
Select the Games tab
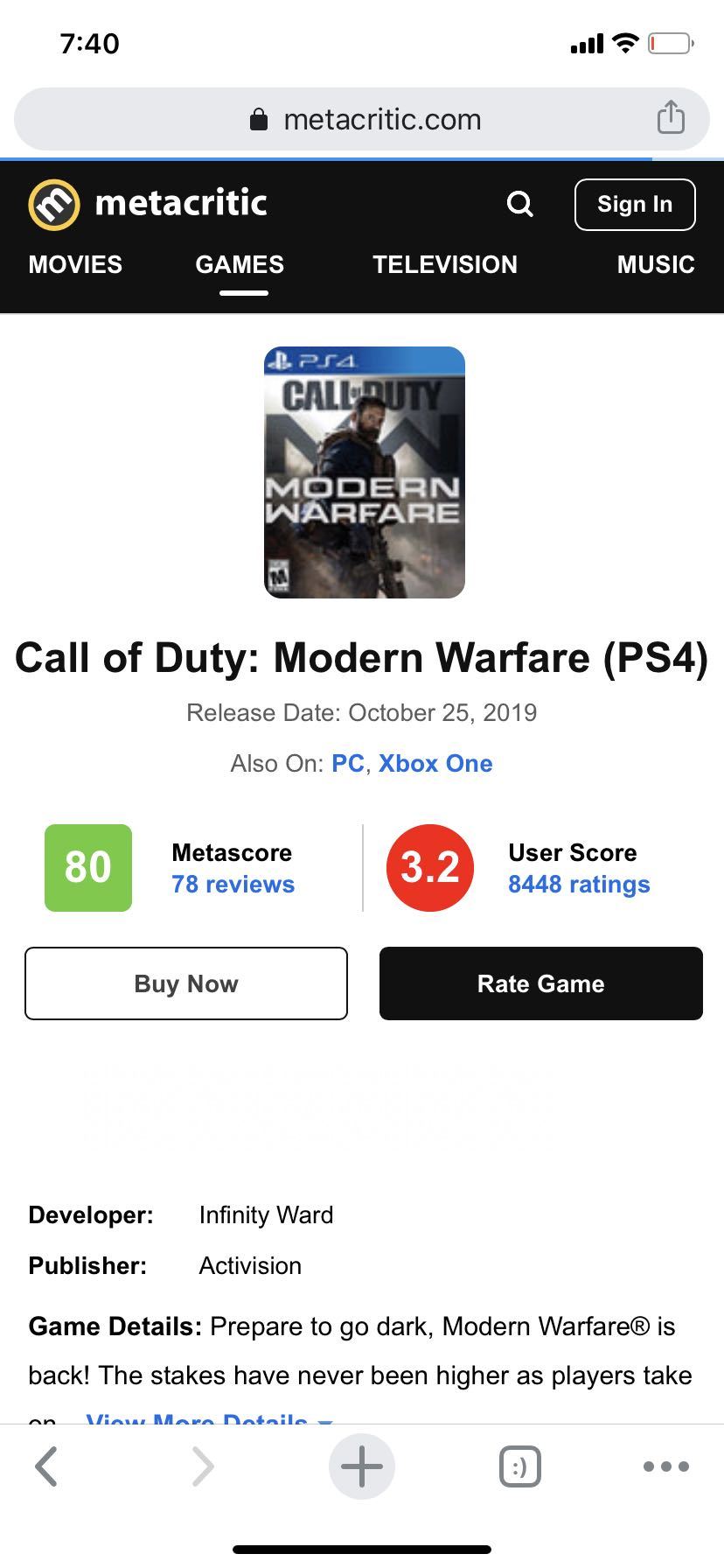point(240,264)
